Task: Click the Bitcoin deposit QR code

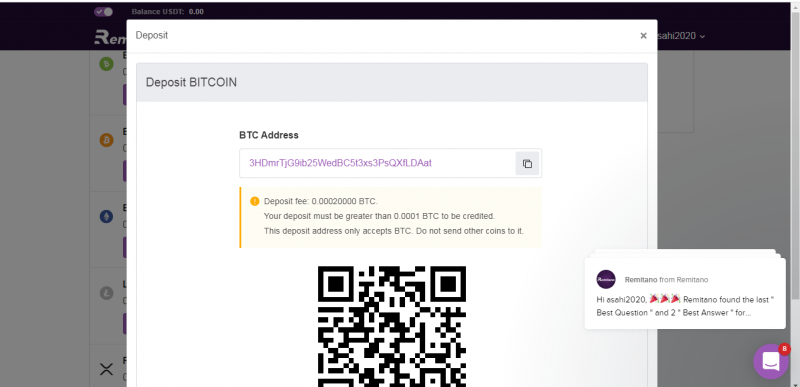Action: [x=391, y=326]
